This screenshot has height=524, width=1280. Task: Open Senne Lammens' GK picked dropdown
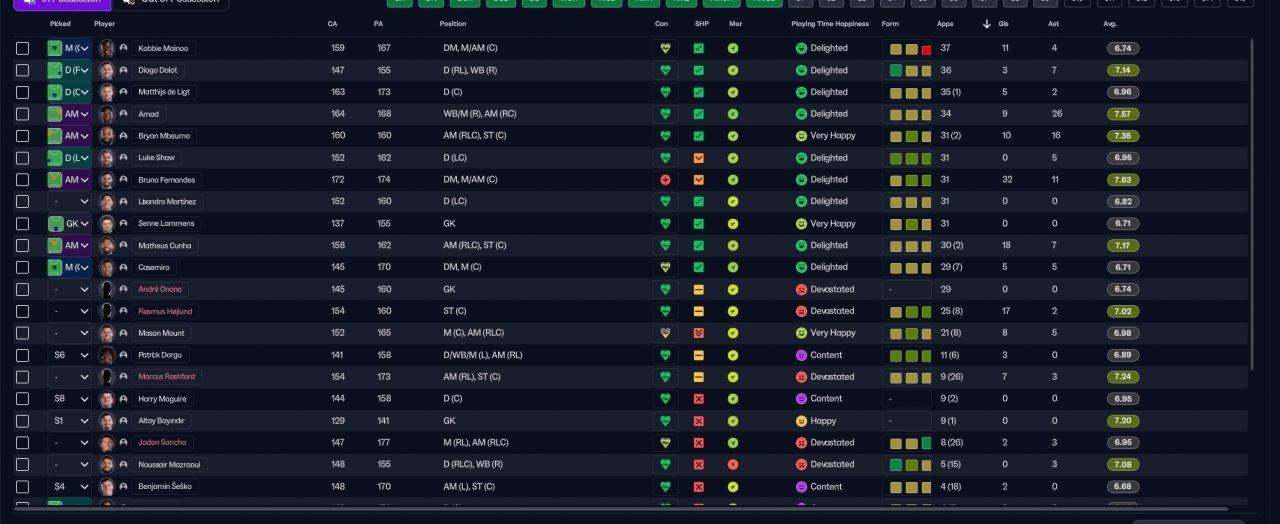(69, 224)
